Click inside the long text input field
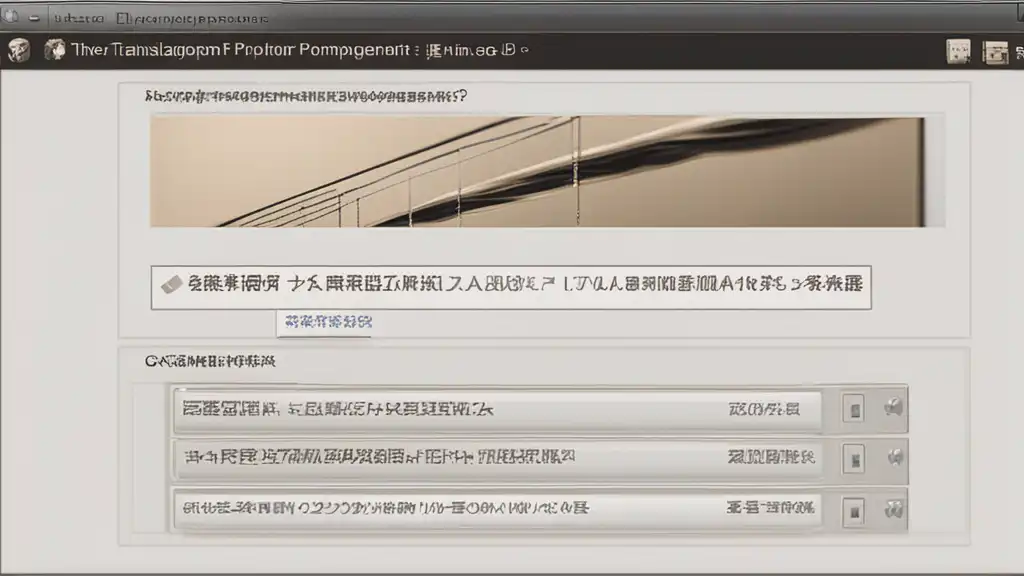This screenshot has height=576, width=1024. coord(511,287)
